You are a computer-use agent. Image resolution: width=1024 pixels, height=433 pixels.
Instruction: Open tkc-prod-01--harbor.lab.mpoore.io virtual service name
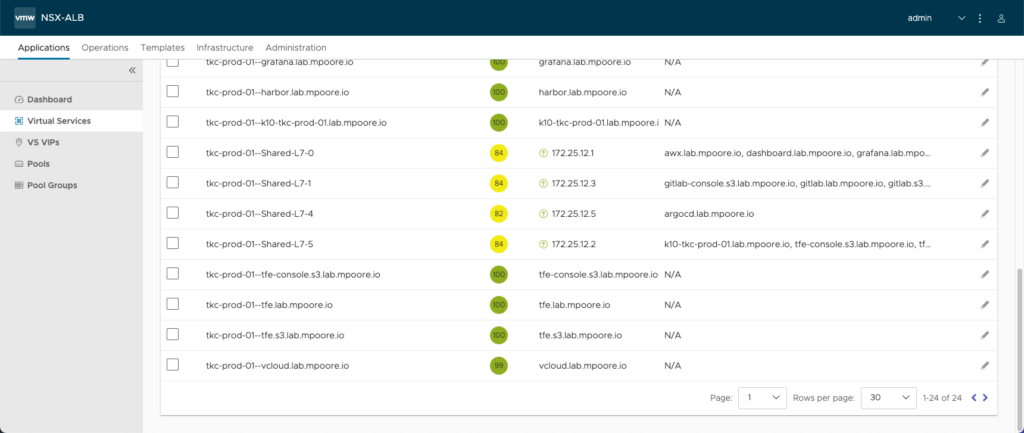click(x=277, y=93)
